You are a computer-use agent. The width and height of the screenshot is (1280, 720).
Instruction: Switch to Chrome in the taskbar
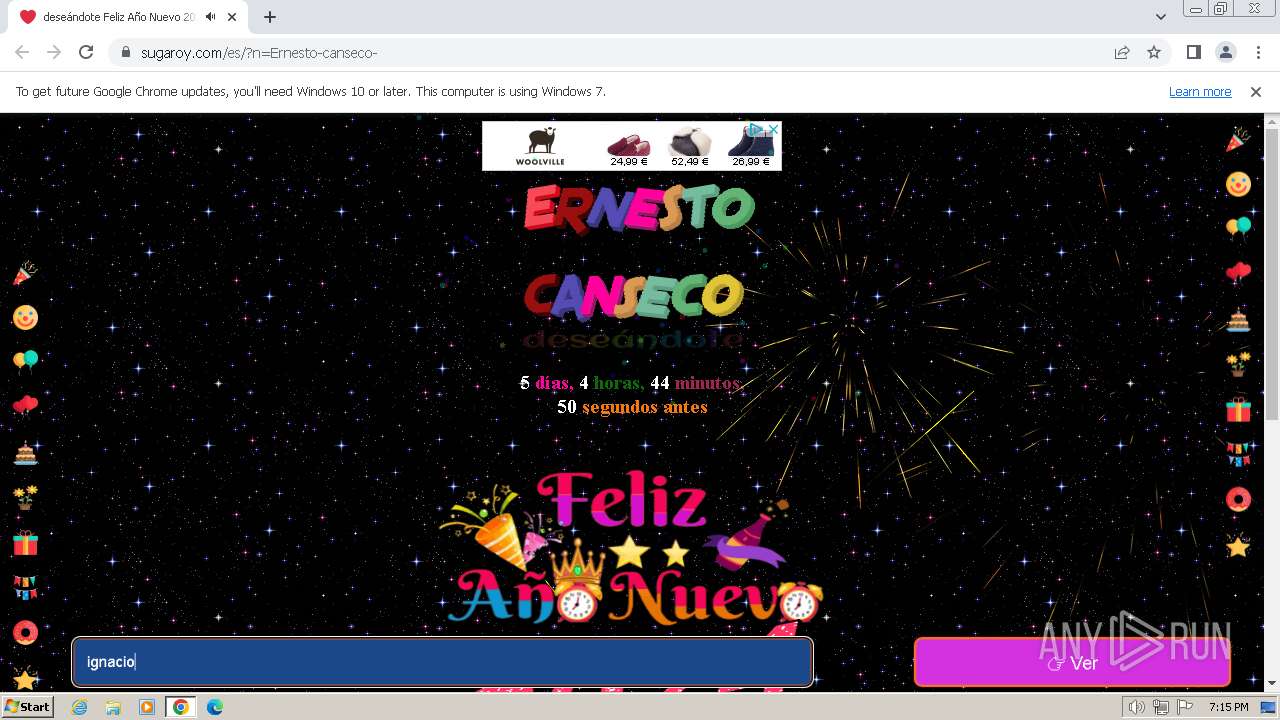click(181, 707)
